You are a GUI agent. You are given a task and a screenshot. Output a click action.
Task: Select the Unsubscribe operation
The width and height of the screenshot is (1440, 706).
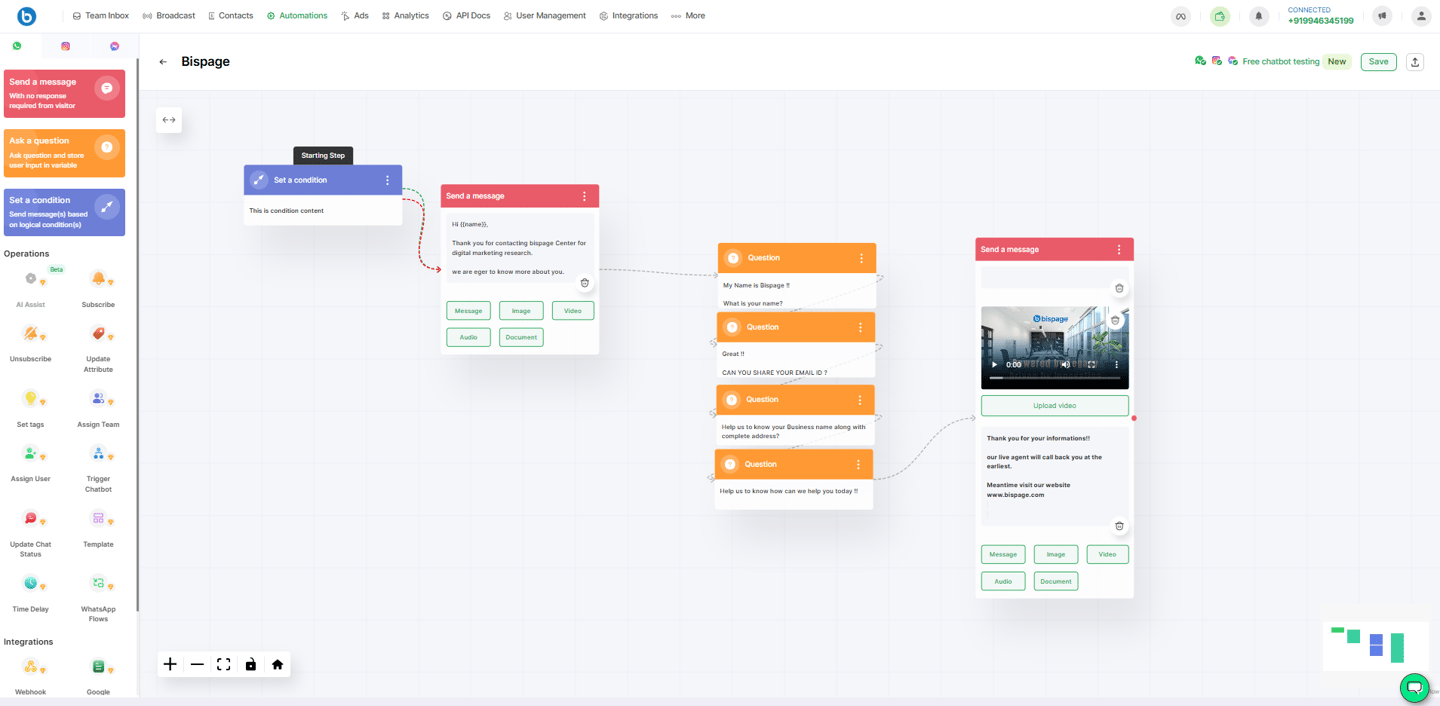[31, 343]
